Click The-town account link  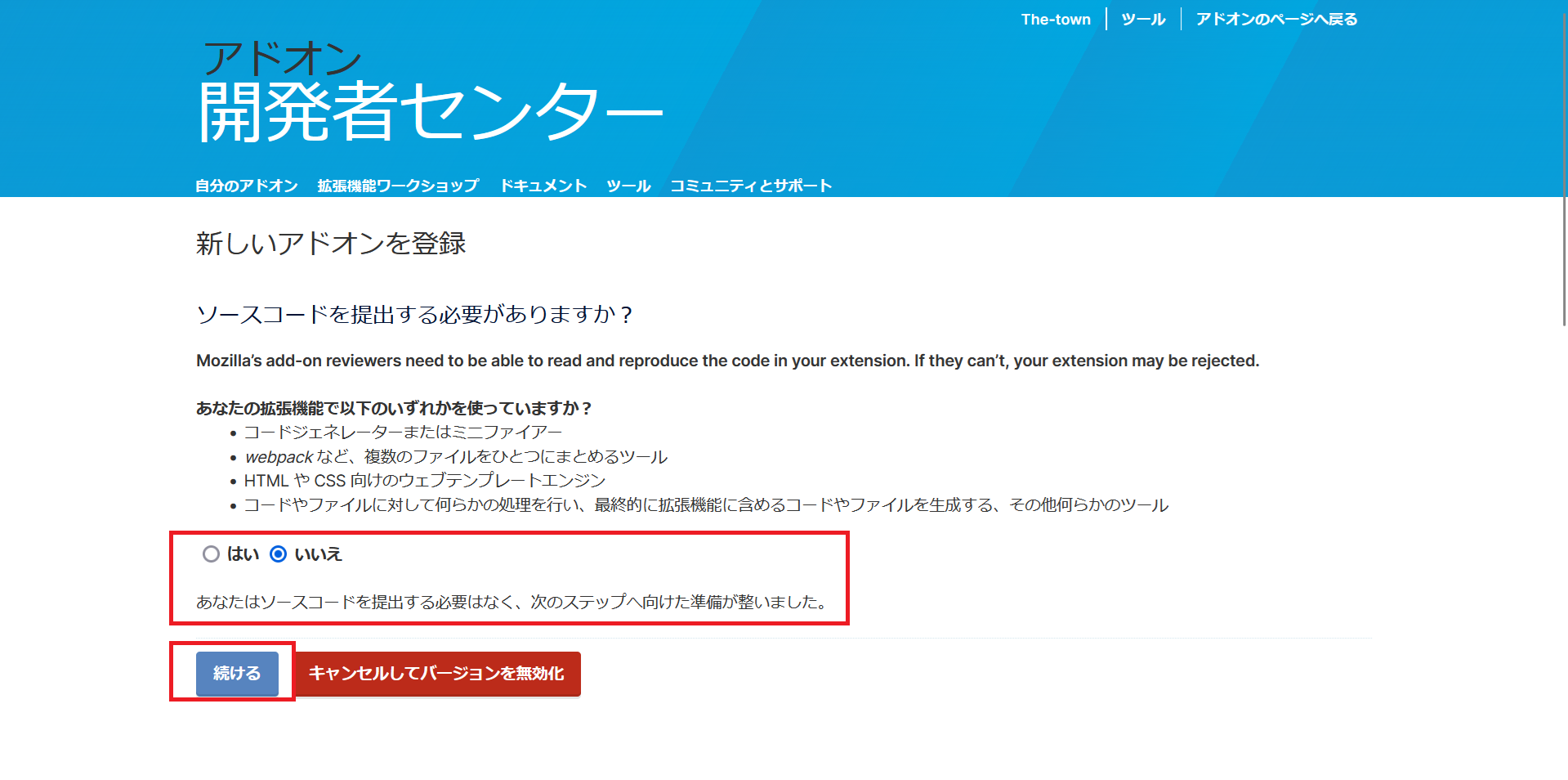click(x=1056, y=18)
